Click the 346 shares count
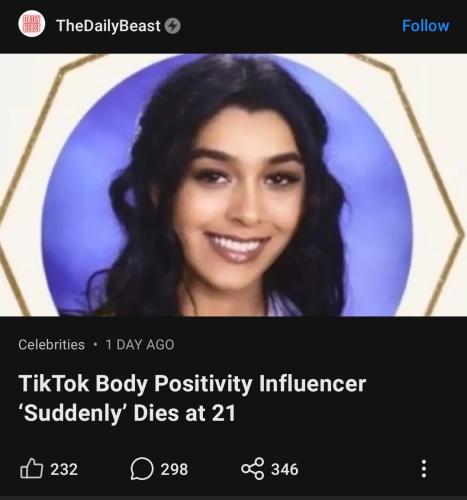 point(285,469)
